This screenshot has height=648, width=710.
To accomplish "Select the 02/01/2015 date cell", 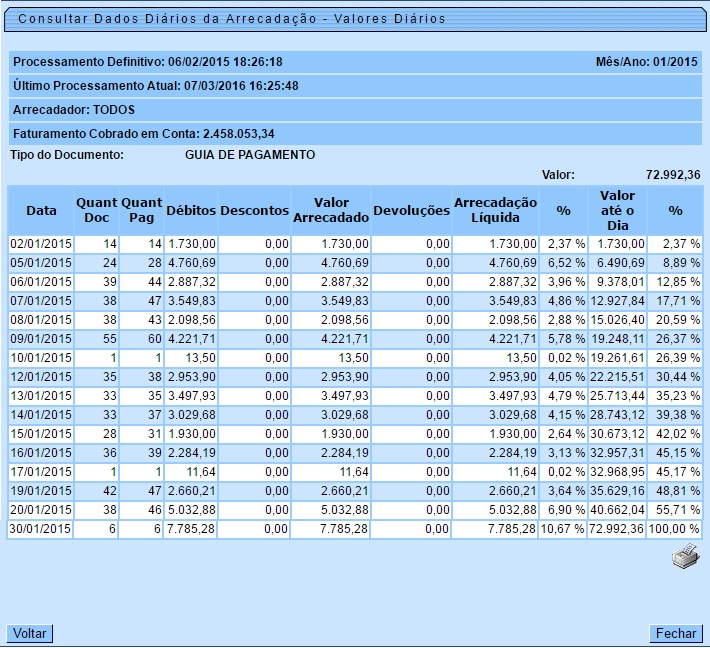I will coord(41,244).
